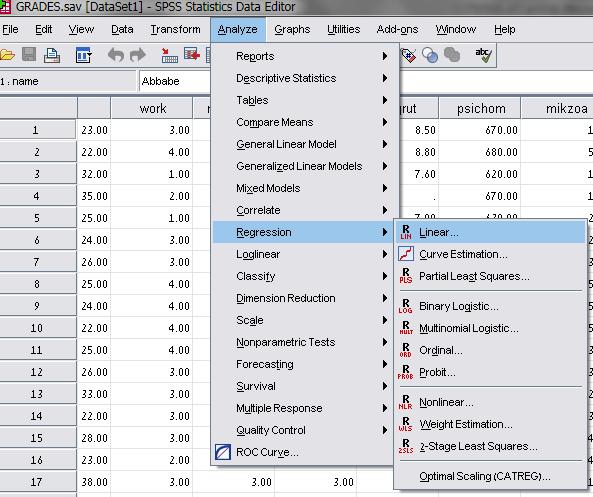This screenshot has width=593, height=497.
Task: Click the Redo arrow icon
Action: coord(138,55)
